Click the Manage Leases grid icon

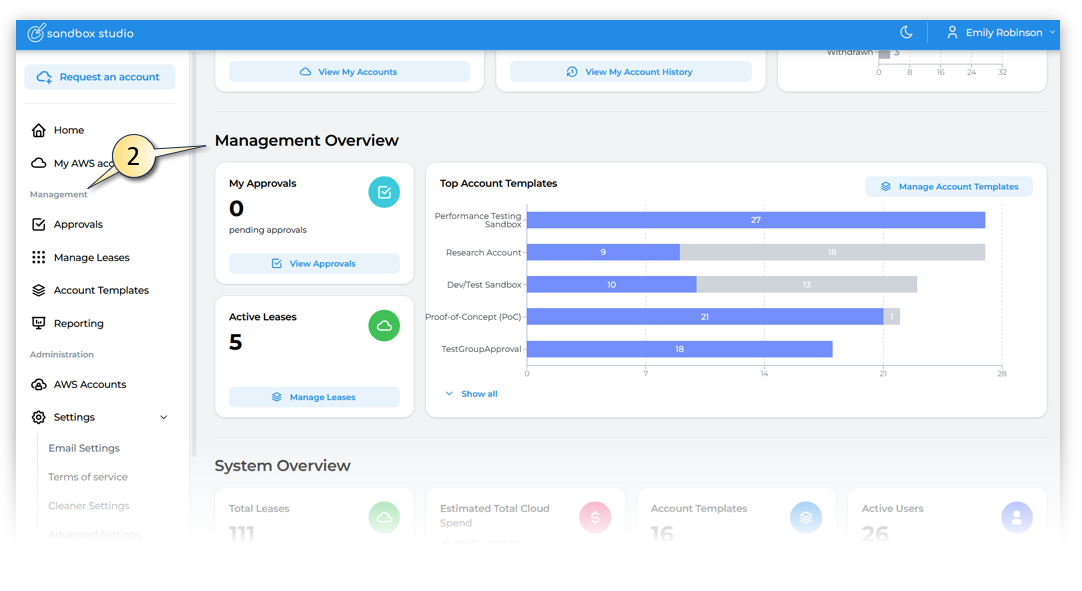tap(39, 258)
